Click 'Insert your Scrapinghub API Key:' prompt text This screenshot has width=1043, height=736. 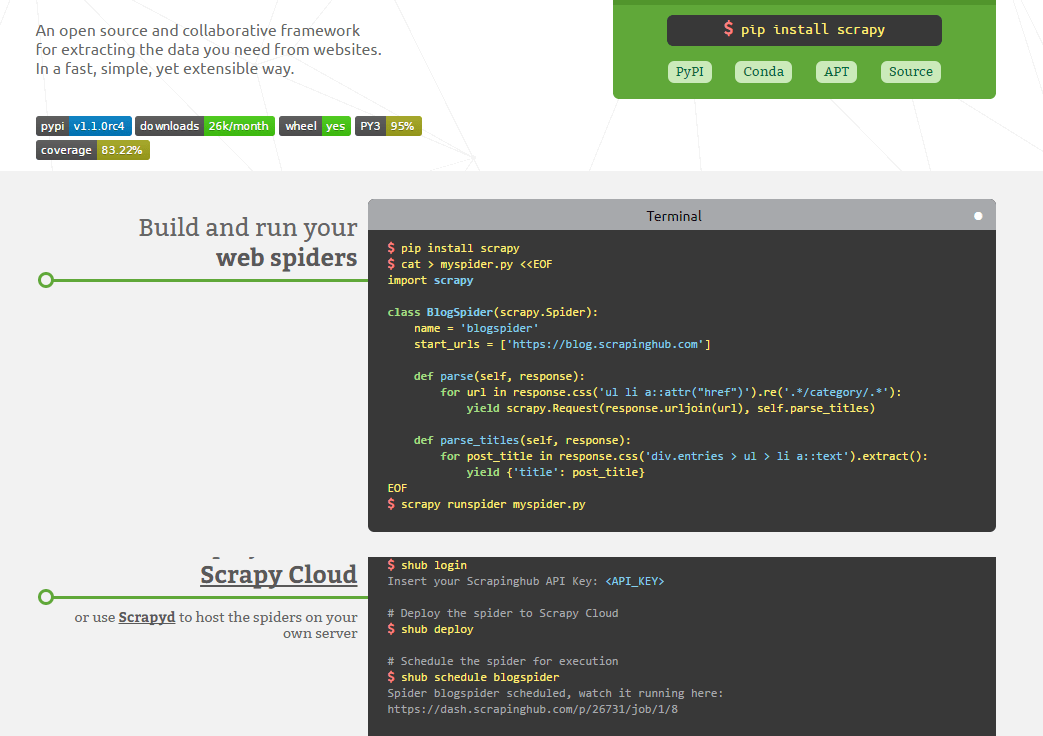click(x=493, y=581)
